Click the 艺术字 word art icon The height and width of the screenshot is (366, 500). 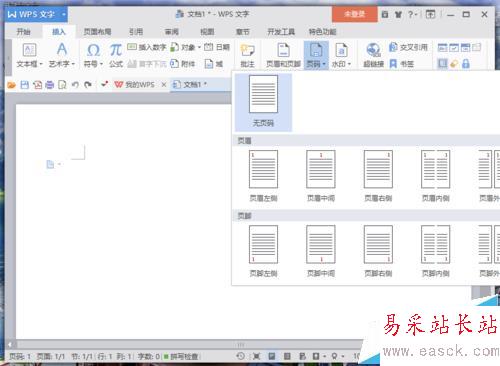coord(62,50)
